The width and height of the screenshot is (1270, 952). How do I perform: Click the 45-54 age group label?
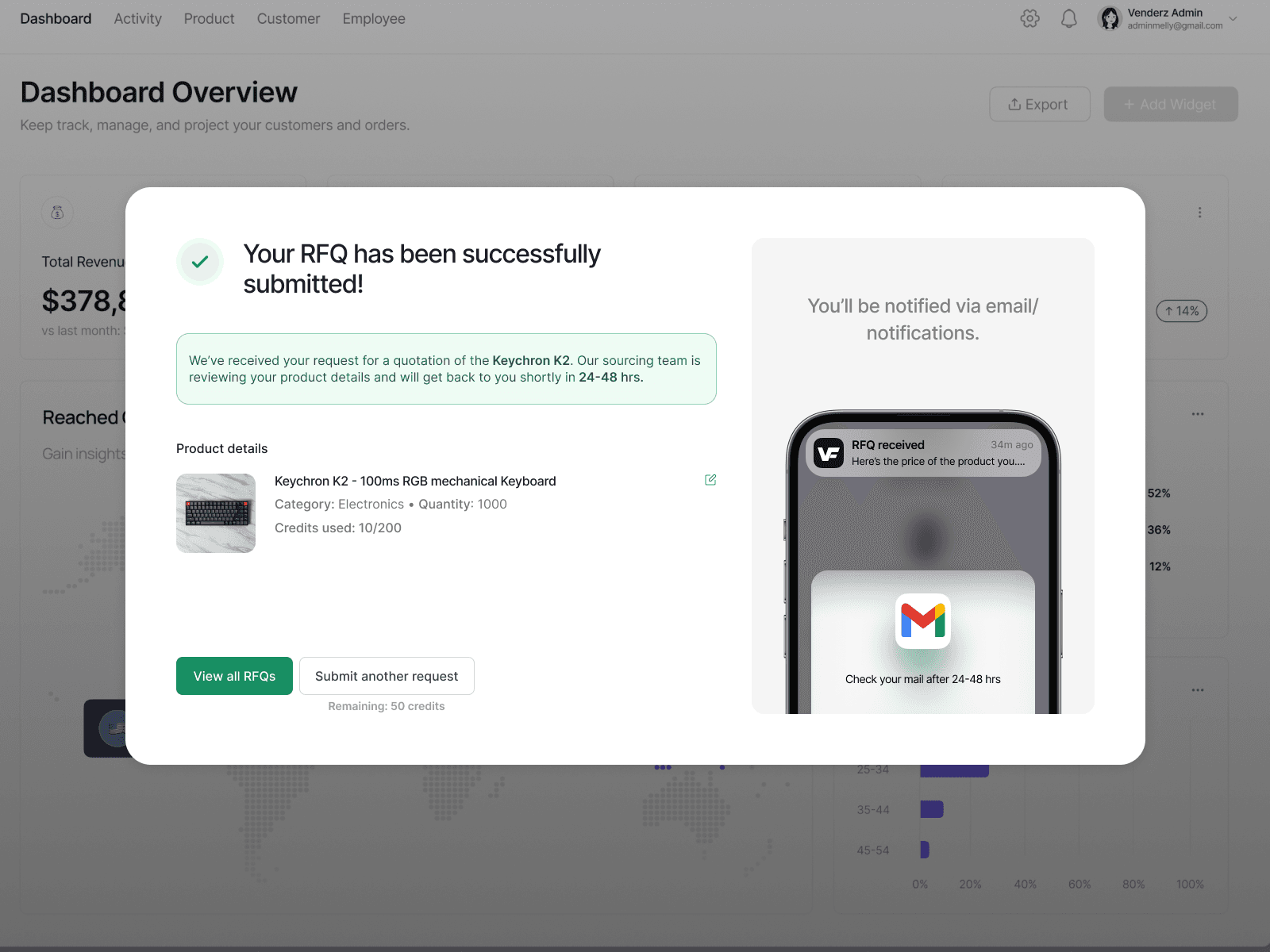[873, 850]
